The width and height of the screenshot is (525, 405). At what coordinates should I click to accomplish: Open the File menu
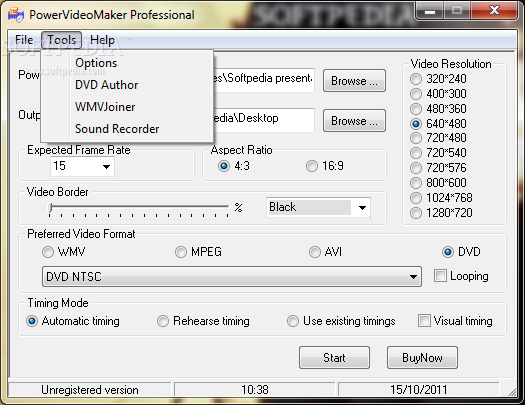pos(24,40)
